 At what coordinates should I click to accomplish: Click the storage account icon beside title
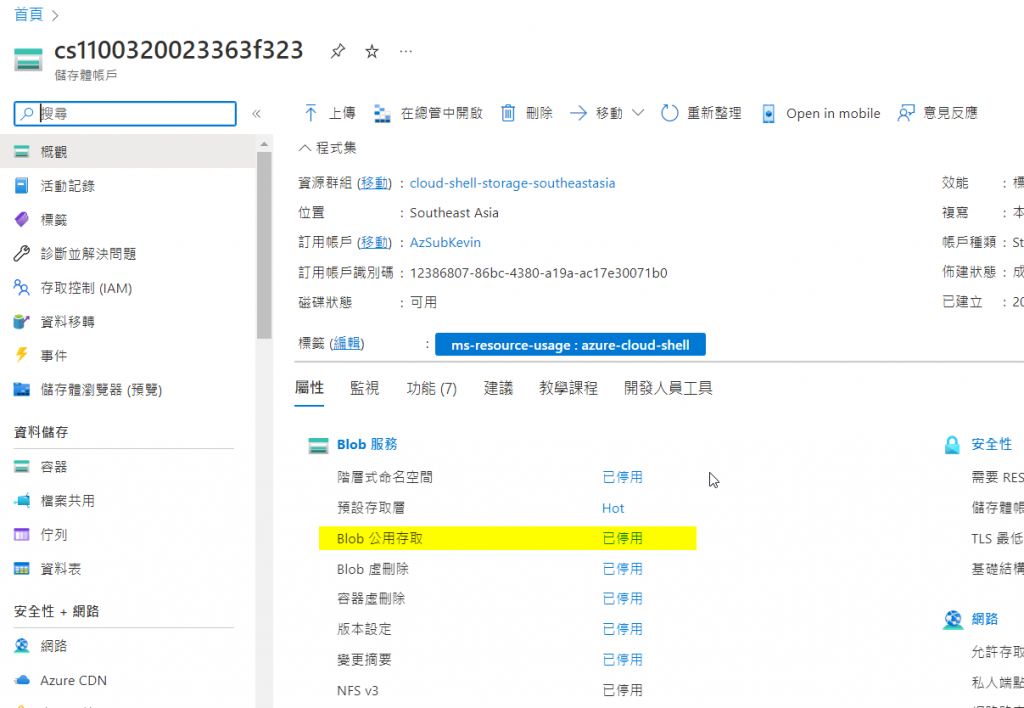[28, 59]
